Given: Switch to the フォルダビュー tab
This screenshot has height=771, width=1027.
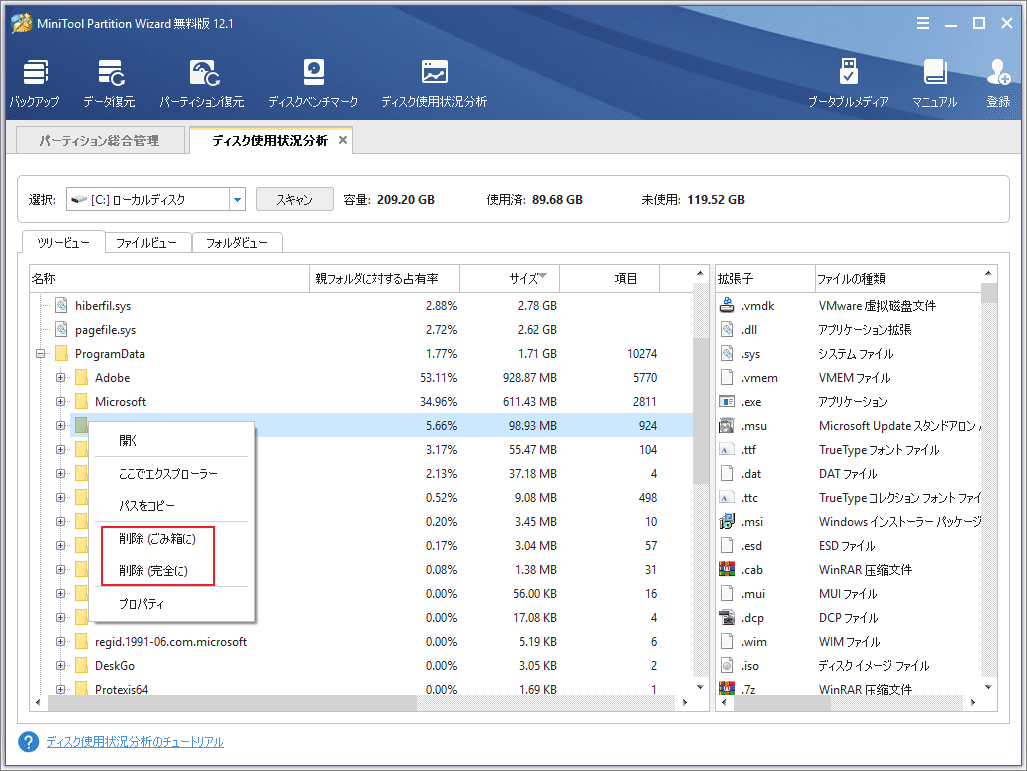Looking at the screenshot, I should pyautogui.click(x=236, y=243).
